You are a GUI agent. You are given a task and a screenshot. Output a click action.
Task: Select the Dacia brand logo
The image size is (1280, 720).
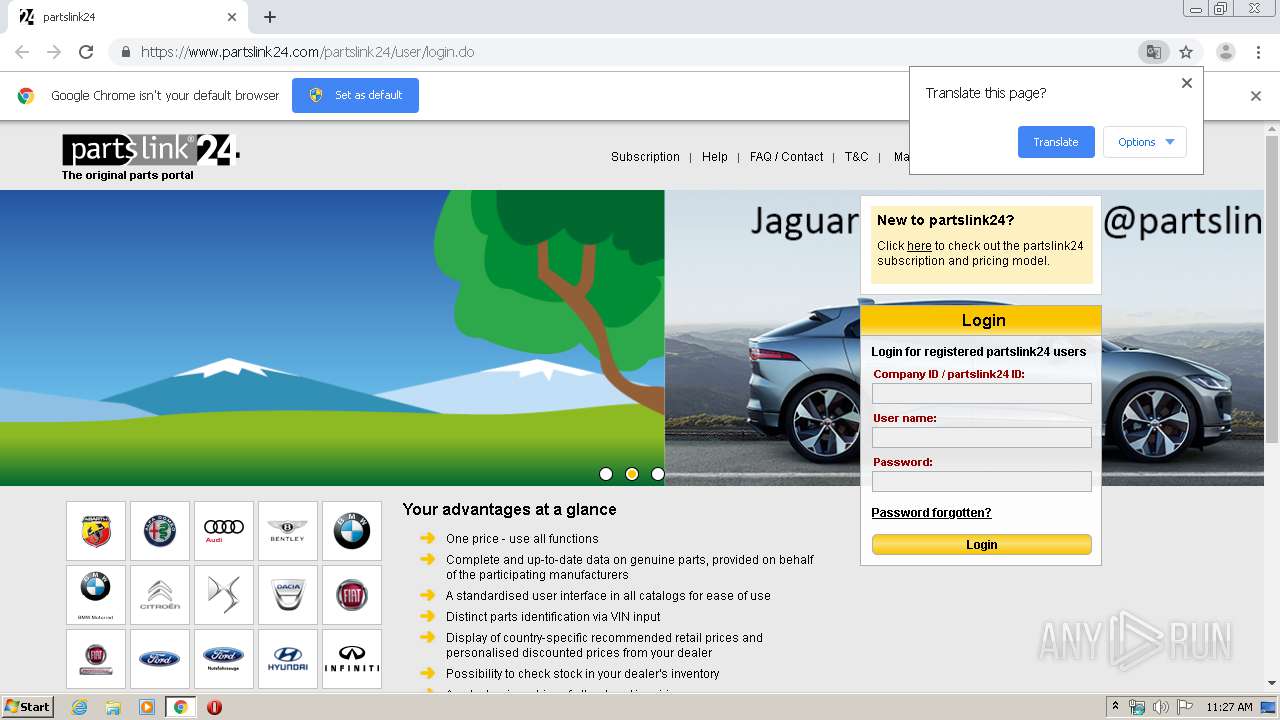(288, 595)
